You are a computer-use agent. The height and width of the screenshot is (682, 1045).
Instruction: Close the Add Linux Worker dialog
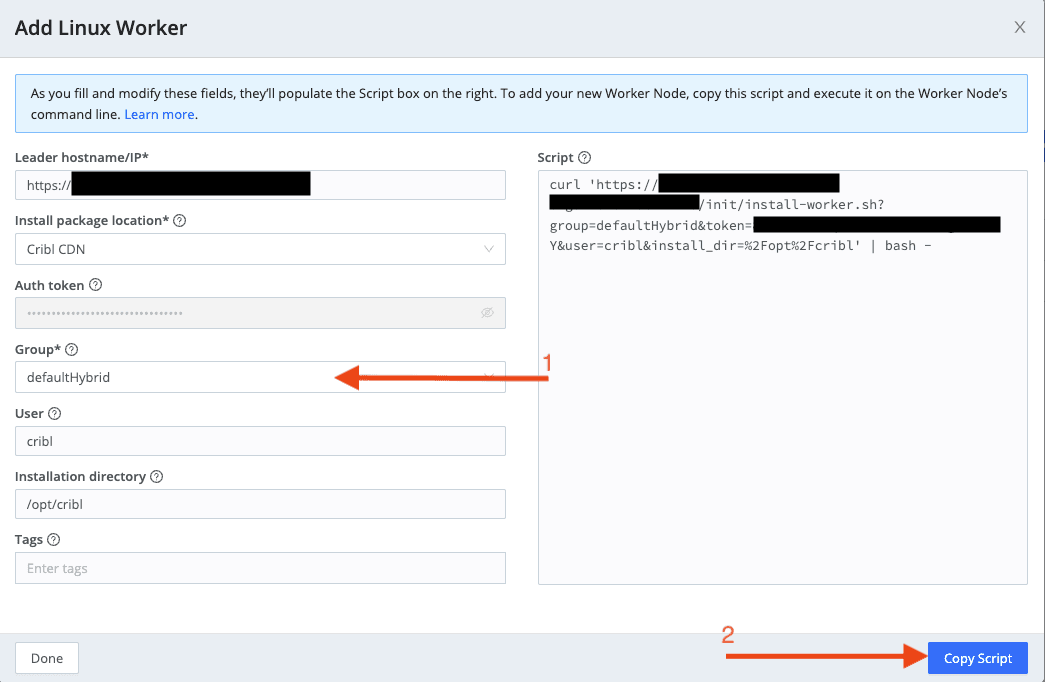(x=1019, y=27)
